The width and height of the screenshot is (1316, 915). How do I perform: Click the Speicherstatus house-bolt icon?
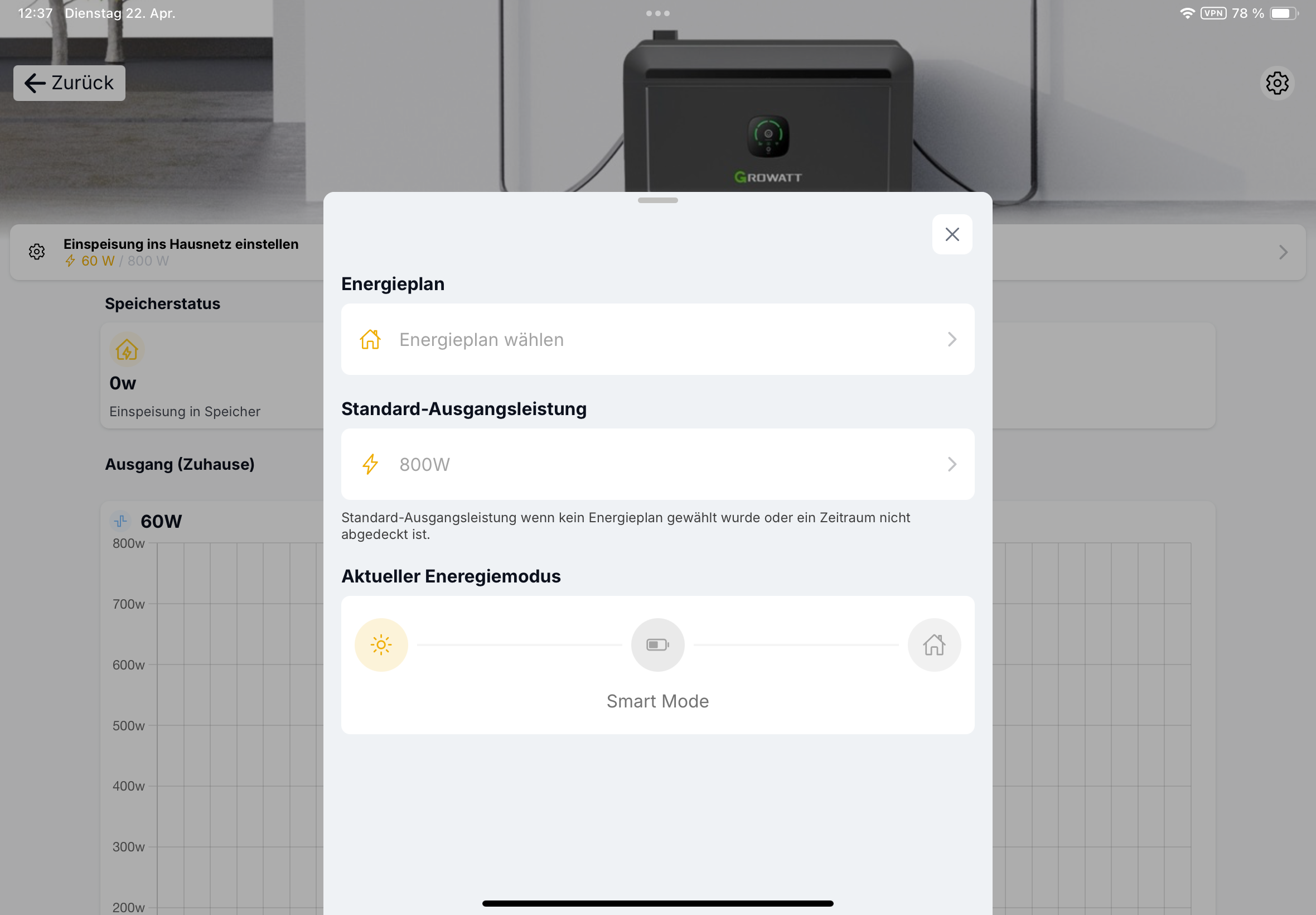click(127, 350)
